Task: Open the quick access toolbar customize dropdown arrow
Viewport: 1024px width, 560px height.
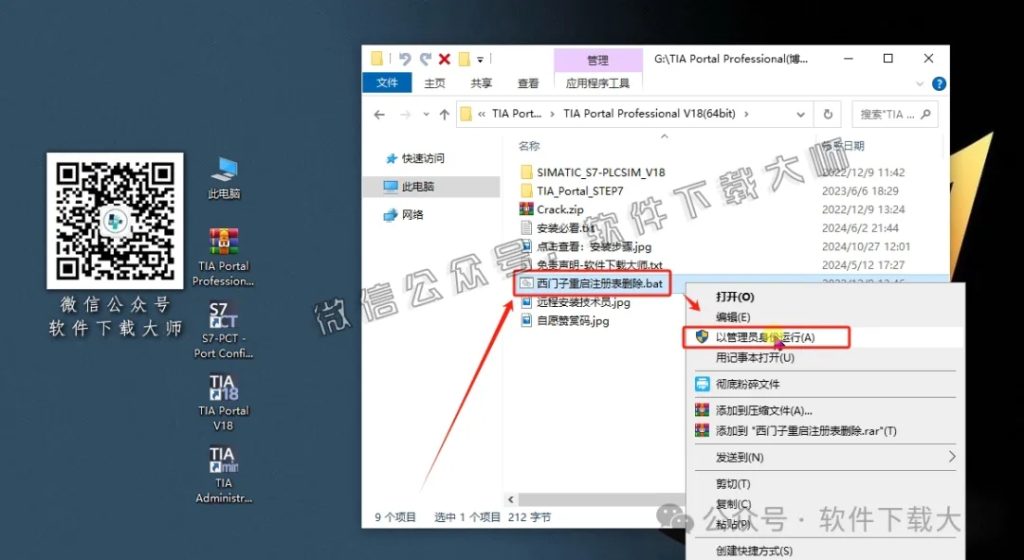Action: tap(480, 59)
